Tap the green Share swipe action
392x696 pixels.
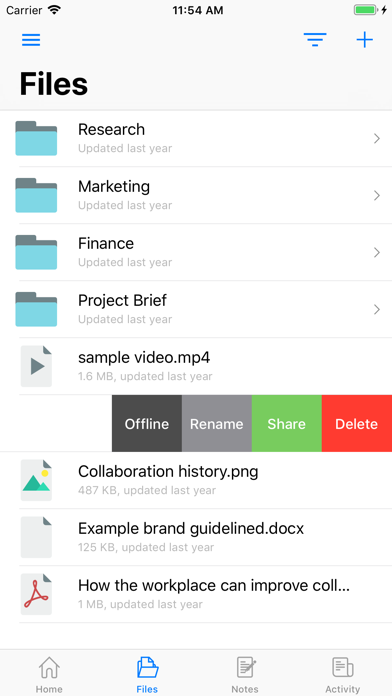[x=287, y=423]
